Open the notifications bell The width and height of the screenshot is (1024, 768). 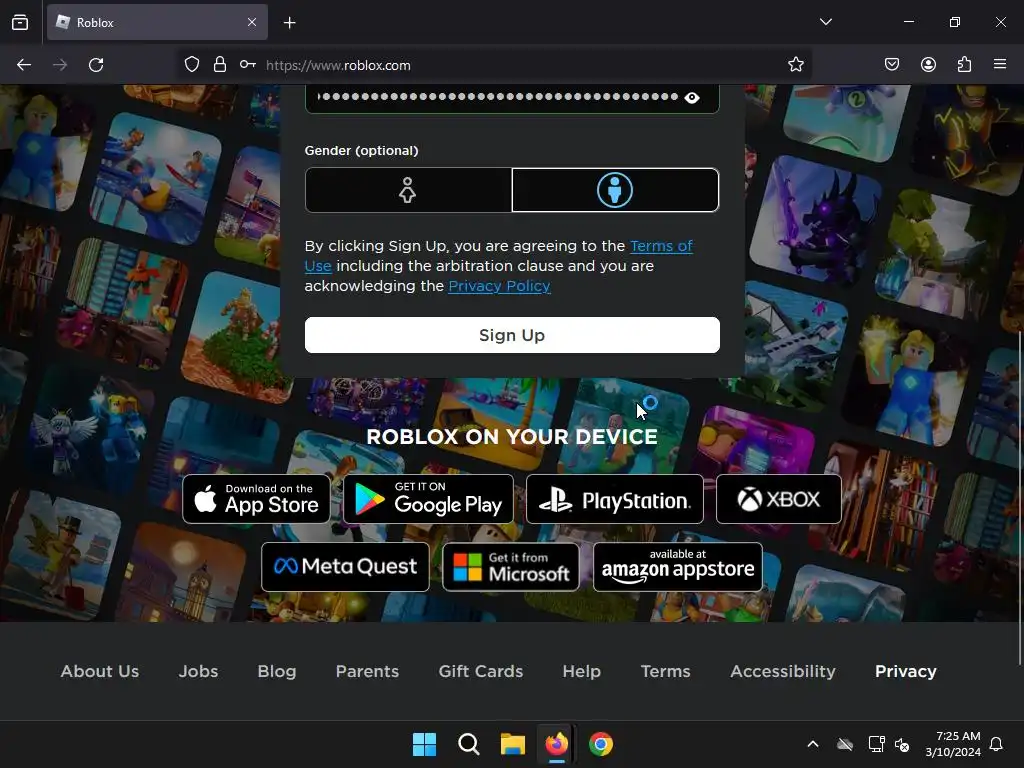tap(996, 744)
